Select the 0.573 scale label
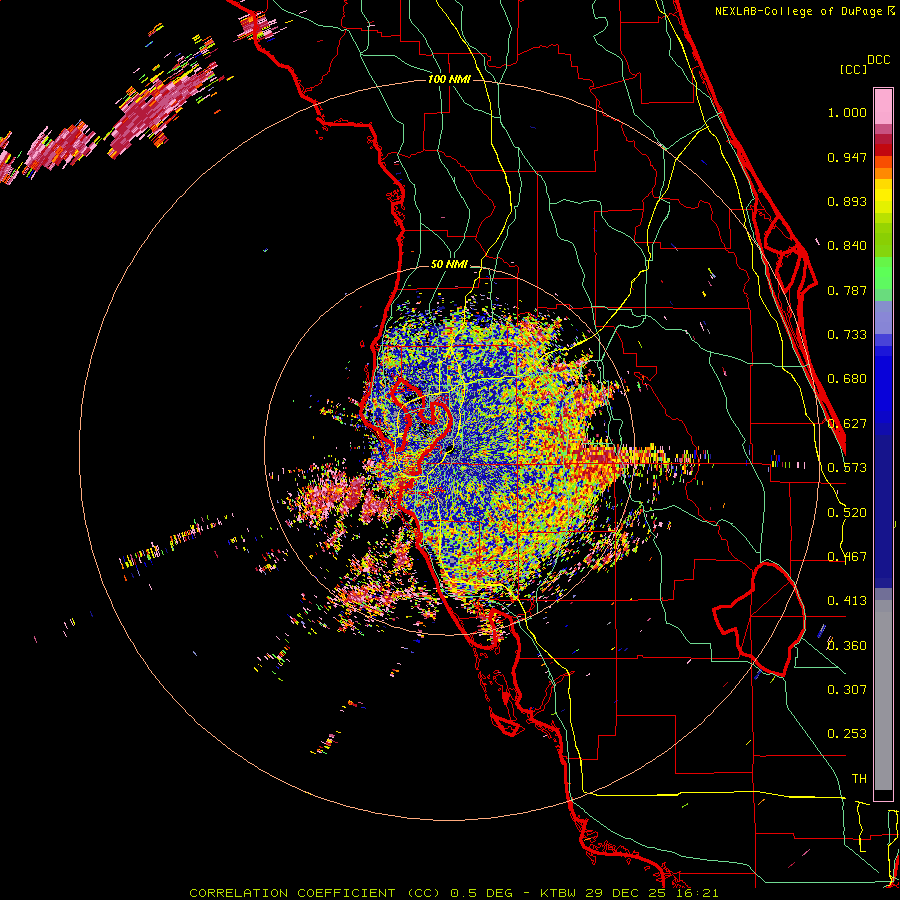This screenshot has height=900, width=900. click(x=847, y=468)
